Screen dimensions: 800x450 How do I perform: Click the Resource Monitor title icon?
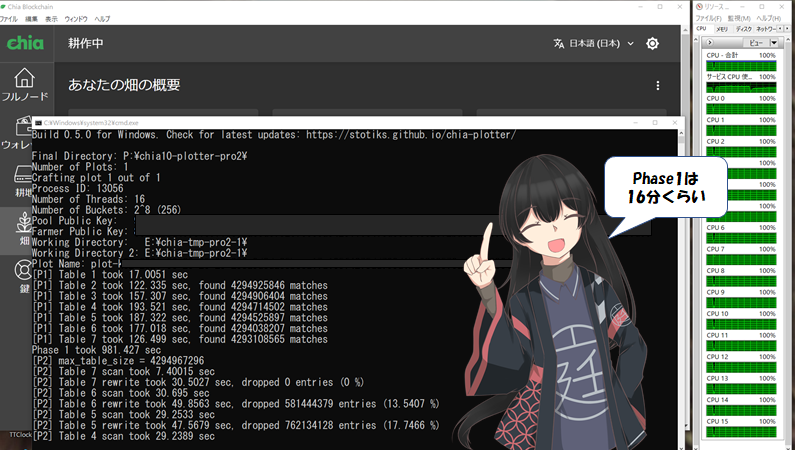(699, 7)
